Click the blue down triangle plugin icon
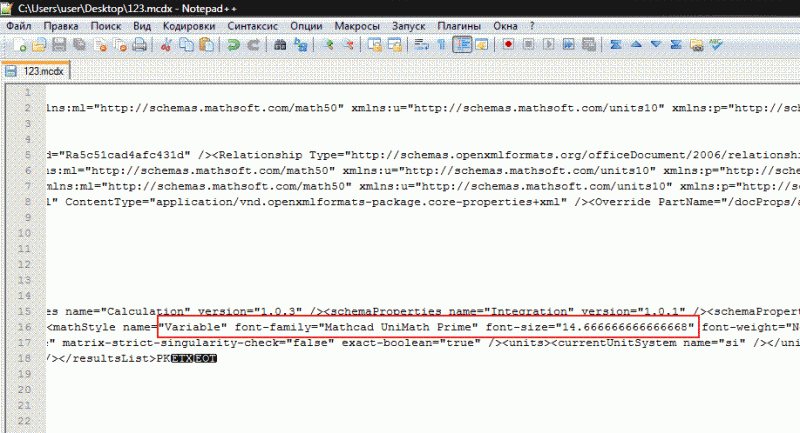The width and height of the screenshot is (800, 433). point(656,45)
